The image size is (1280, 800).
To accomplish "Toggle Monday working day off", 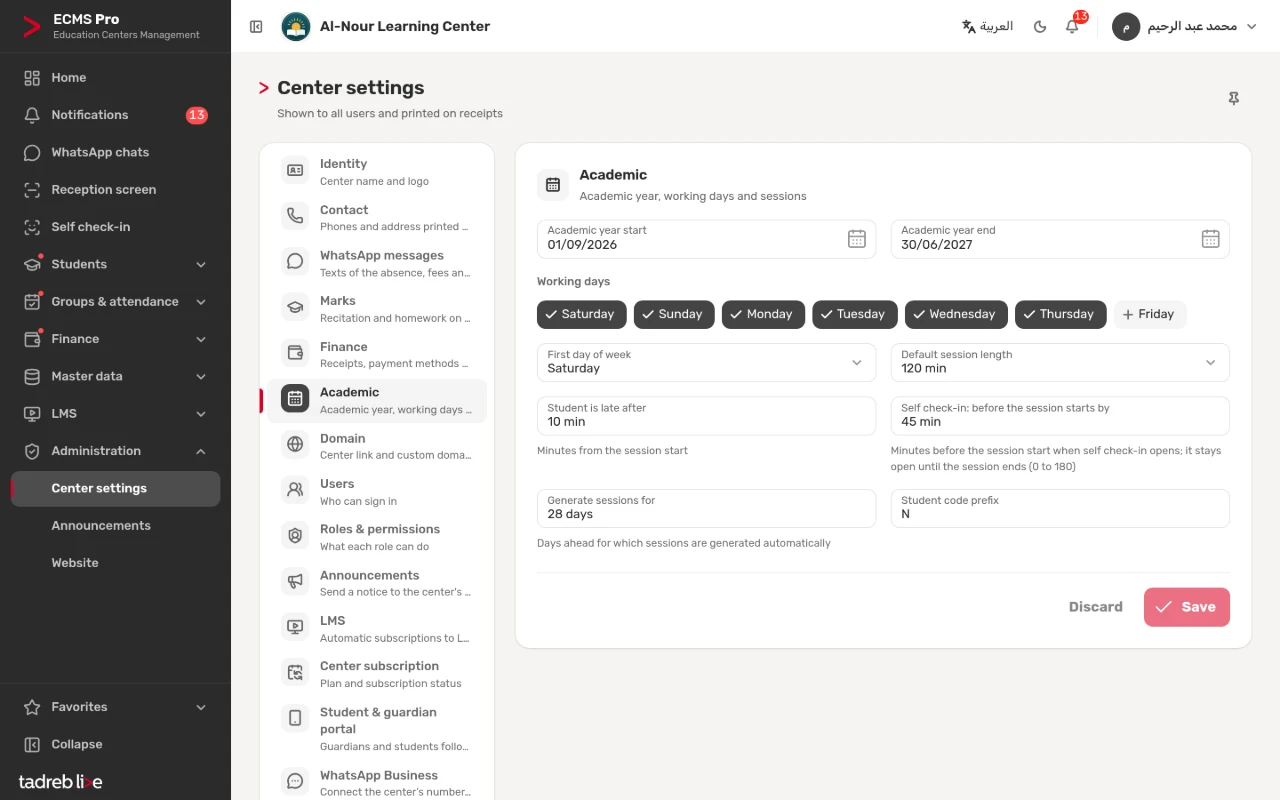I will (764, 314).
